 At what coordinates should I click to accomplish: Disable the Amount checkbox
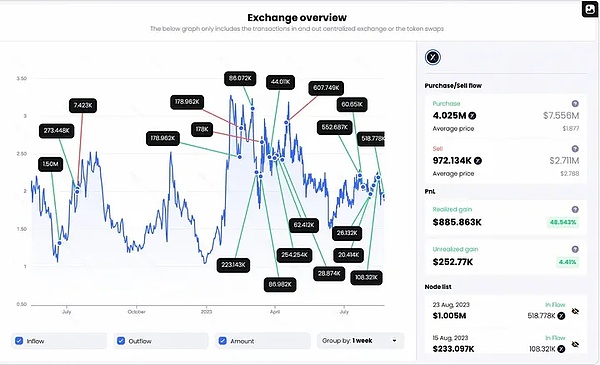[x=223, y=341]
